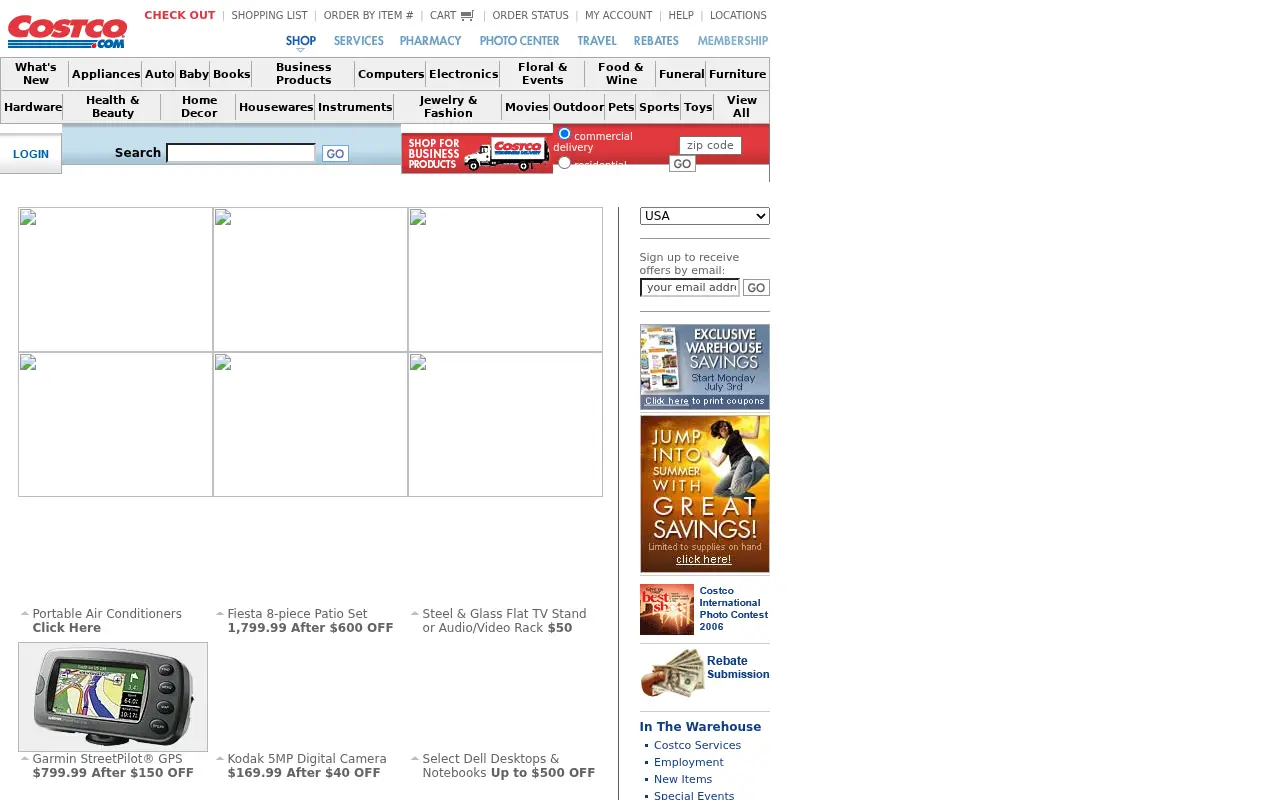Image resolution: width=1280 pixels, height=800 pixels.
Task: Open the Order Status link
Action: [x=530, y=15]
